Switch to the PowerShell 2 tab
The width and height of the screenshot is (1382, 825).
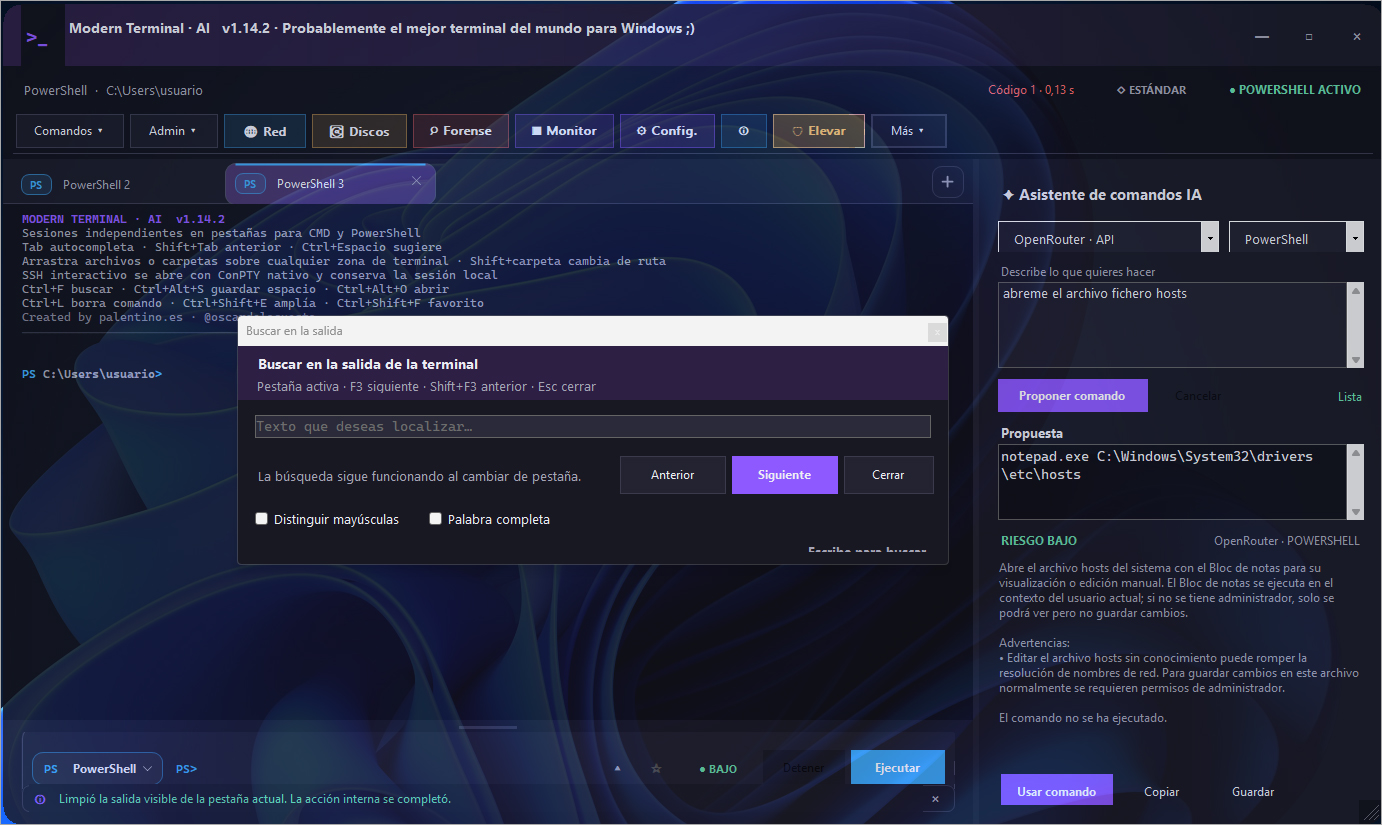(x=97, y=185)
